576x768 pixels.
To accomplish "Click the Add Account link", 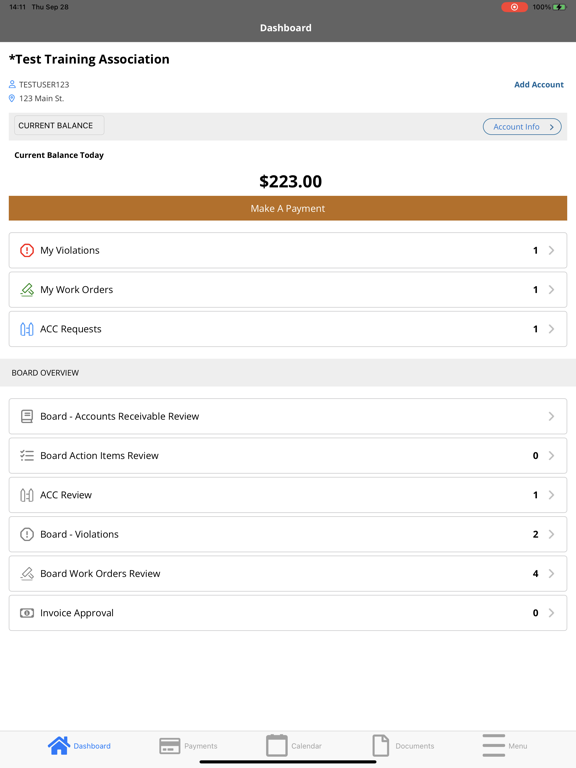I will coord(539,84).
